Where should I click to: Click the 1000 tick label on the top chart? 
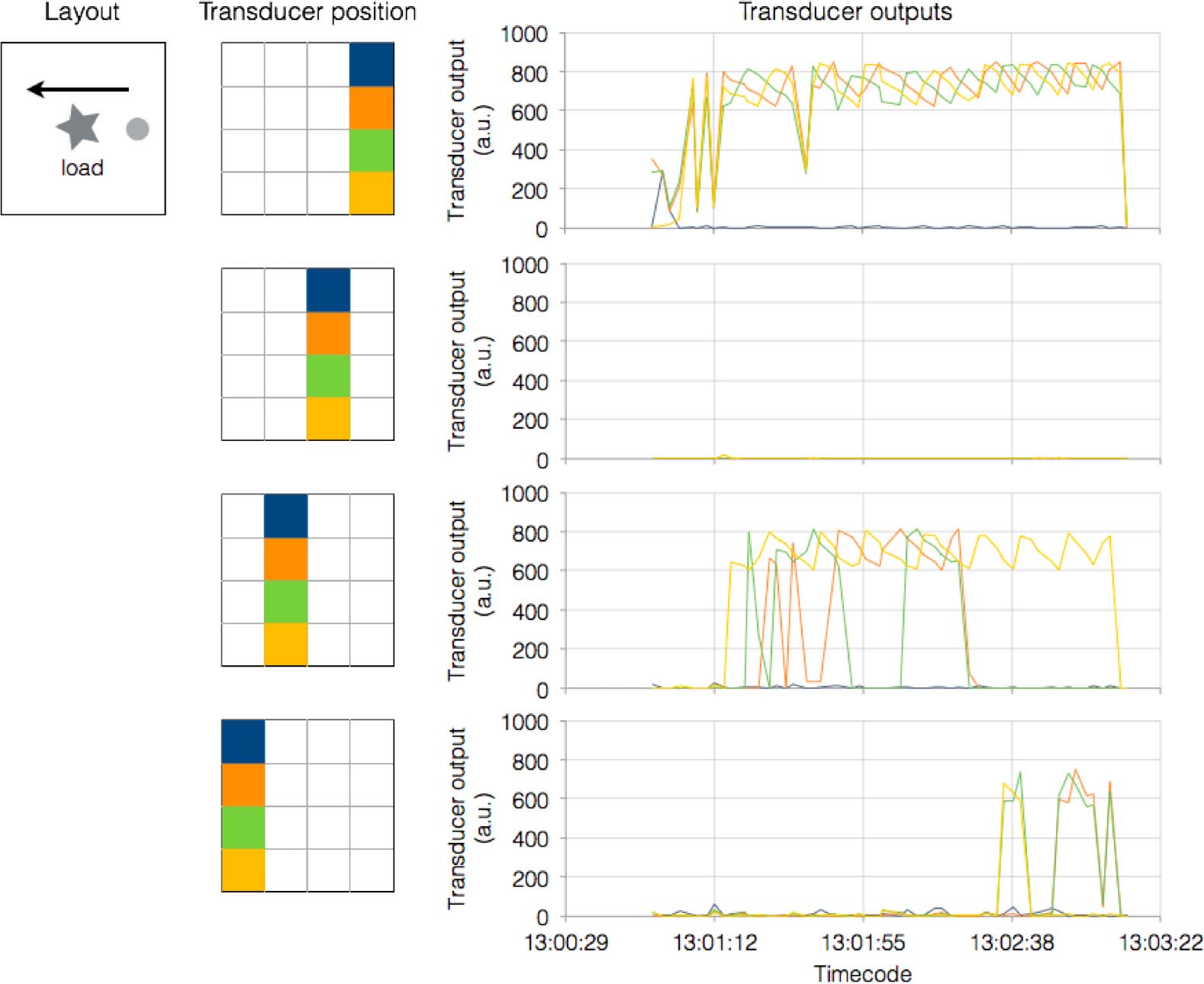click(x=524, y=34)
